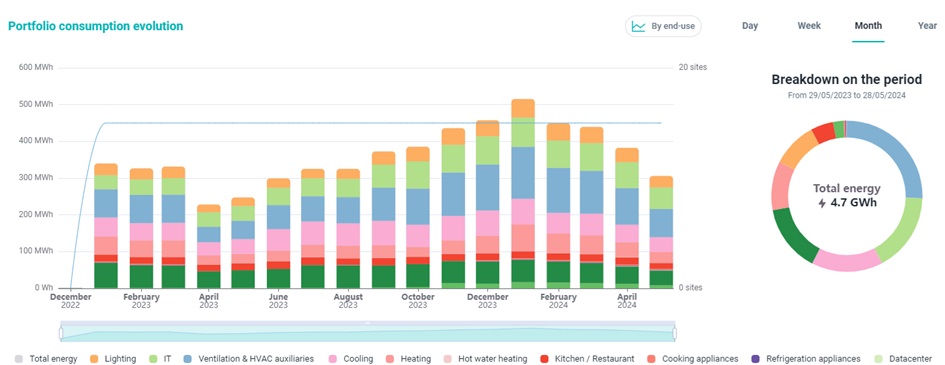This screenshot has height=365, width=945.
Task: Switch to the Year view tab
Action: (927, 26)
